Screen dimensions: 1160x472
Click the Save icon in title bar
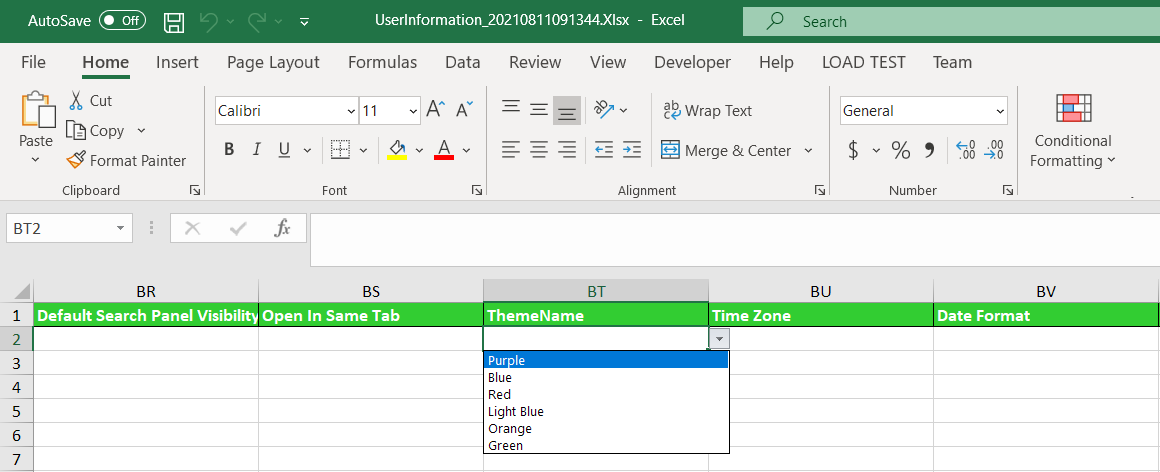tap(173, 21)
